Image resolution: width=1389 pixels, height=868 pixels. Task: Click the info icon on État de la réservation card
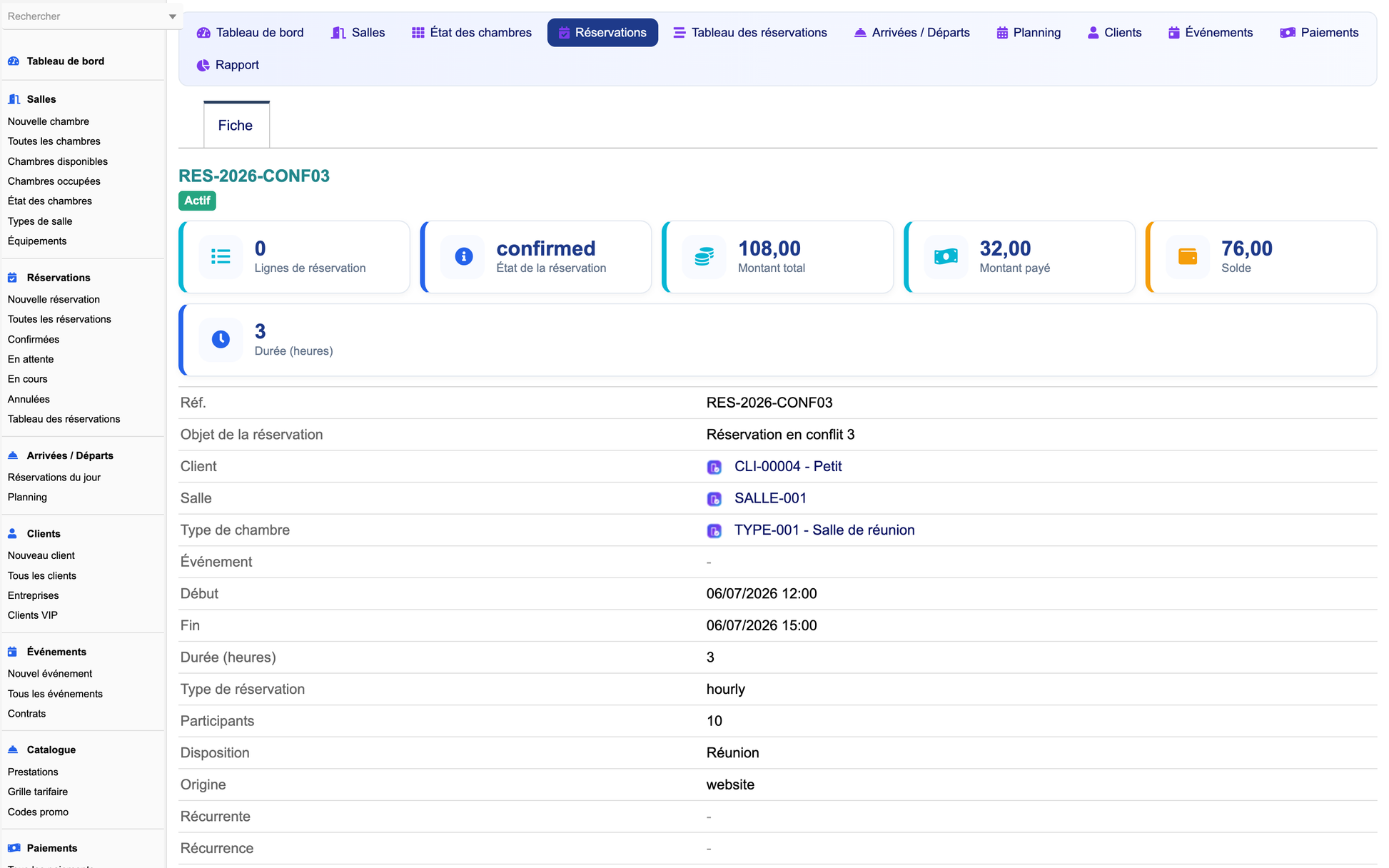[x=463, y=256]
